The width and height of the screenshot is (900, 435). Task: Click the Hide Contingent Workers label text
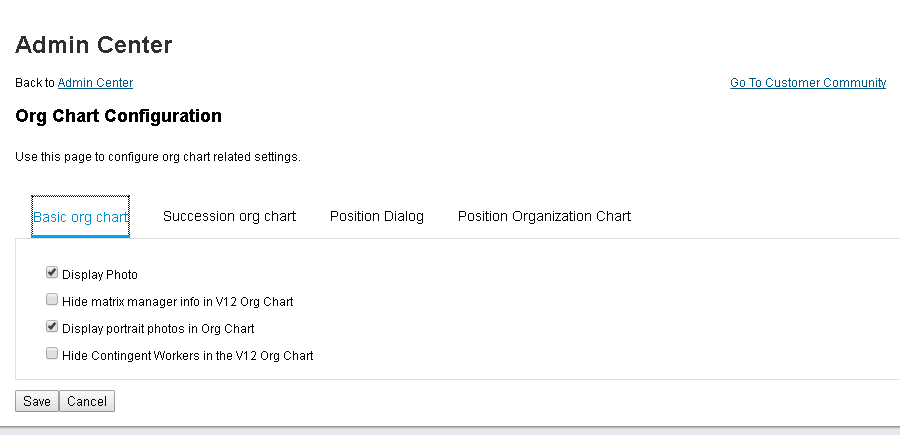pos(188,356)
